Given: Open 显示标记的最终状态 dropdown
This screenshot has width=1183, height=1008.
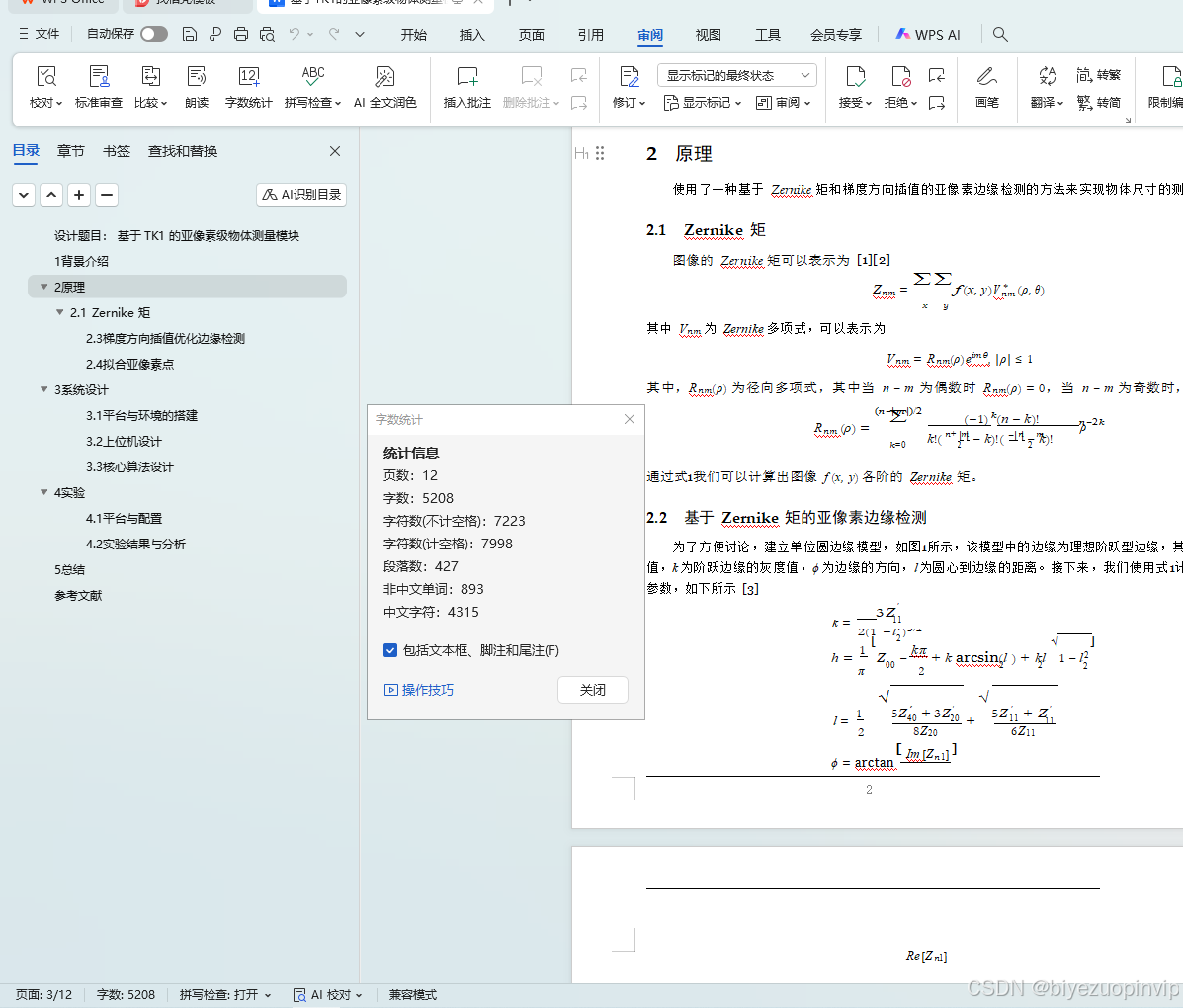Looking at the screenshot, I should (738, 75).
